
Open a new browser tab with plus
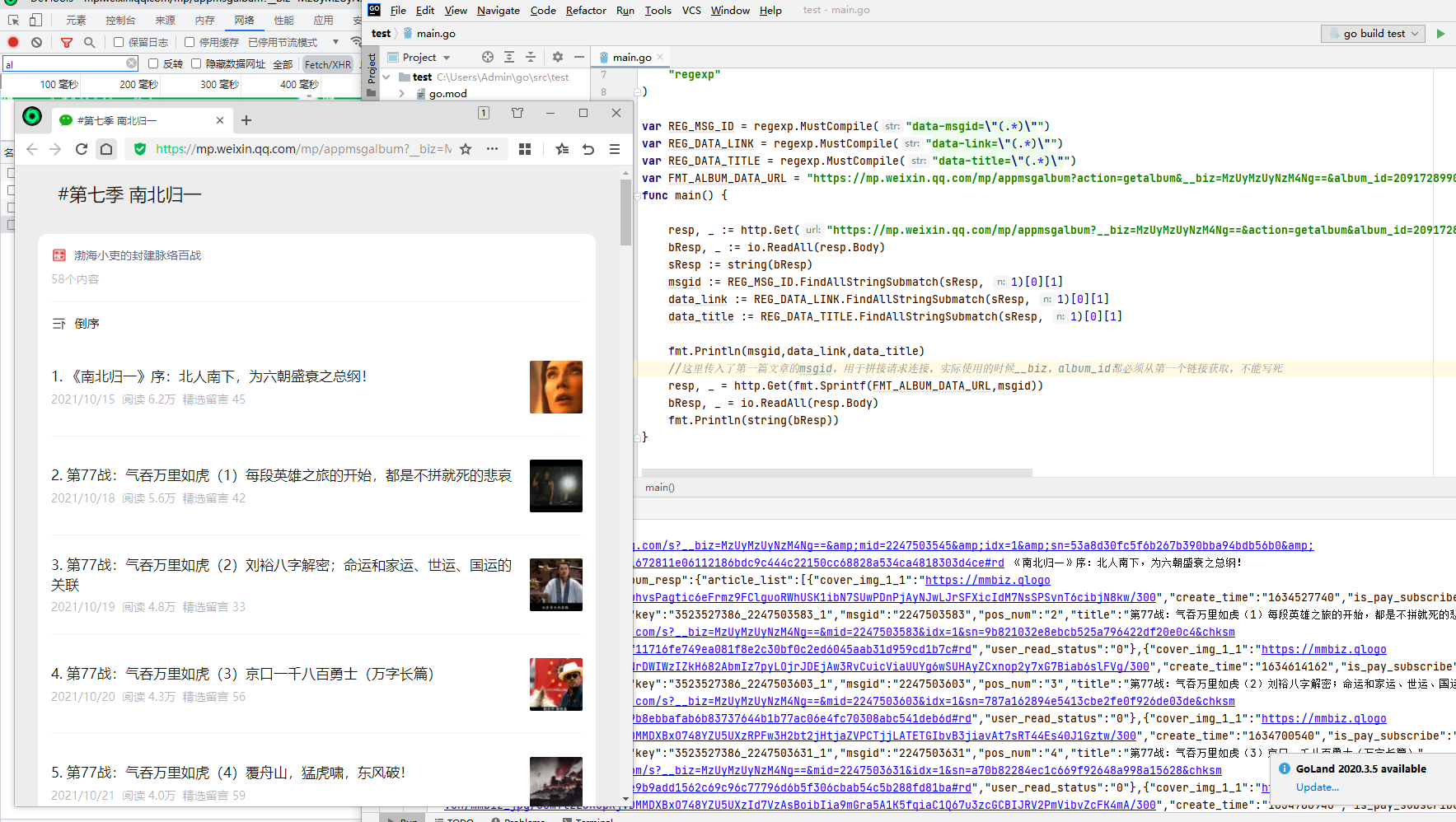246,120
